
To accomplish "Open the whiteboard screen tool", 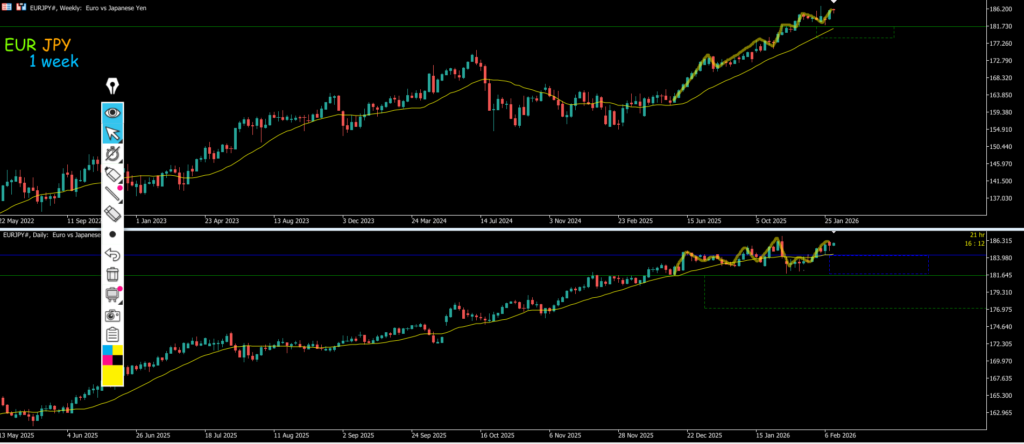I will pyautogui.click(x=113, y=294).
